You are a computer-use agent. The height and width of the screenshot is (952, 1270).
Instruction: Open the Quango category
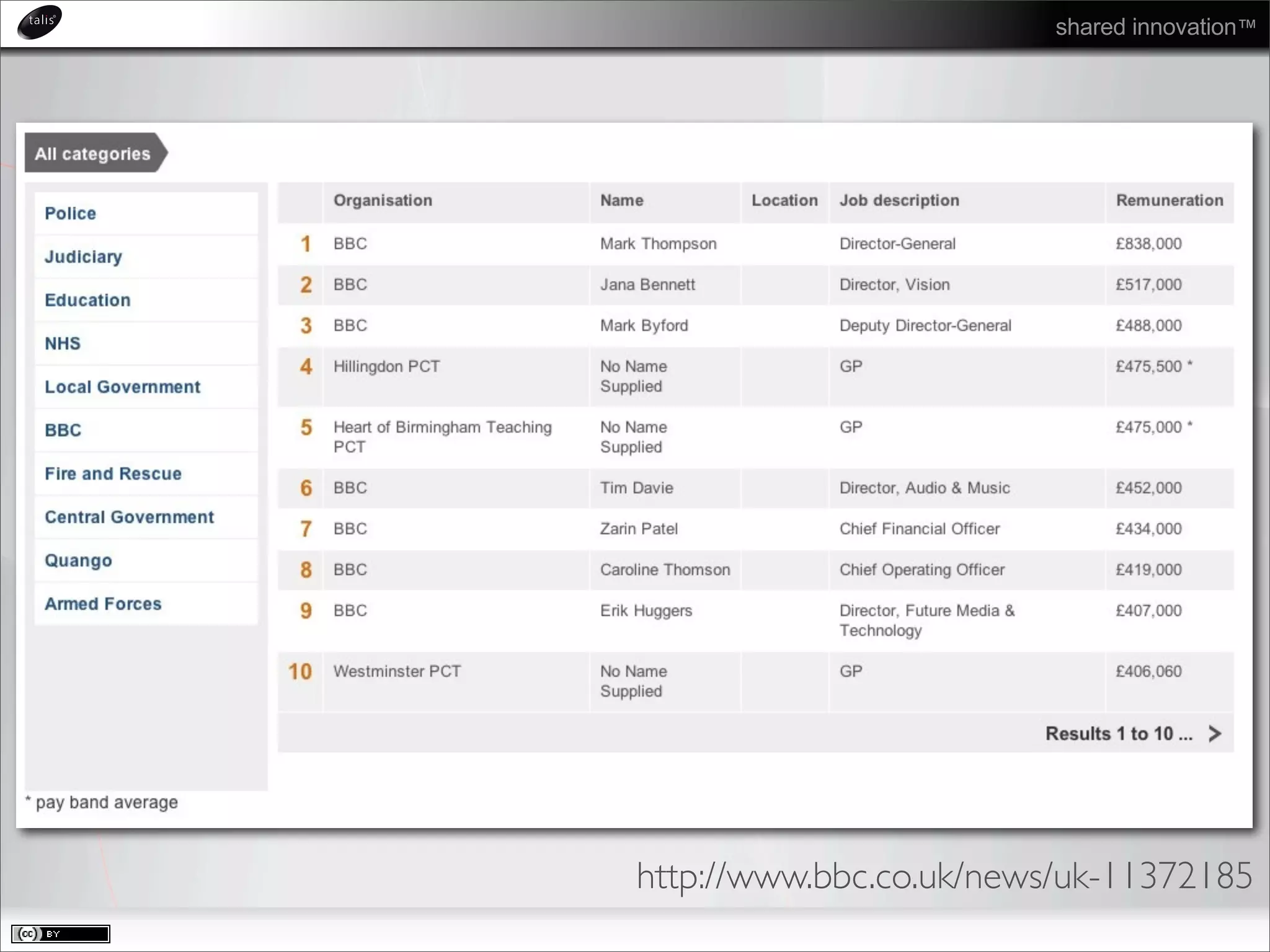(x=78, y=560)
